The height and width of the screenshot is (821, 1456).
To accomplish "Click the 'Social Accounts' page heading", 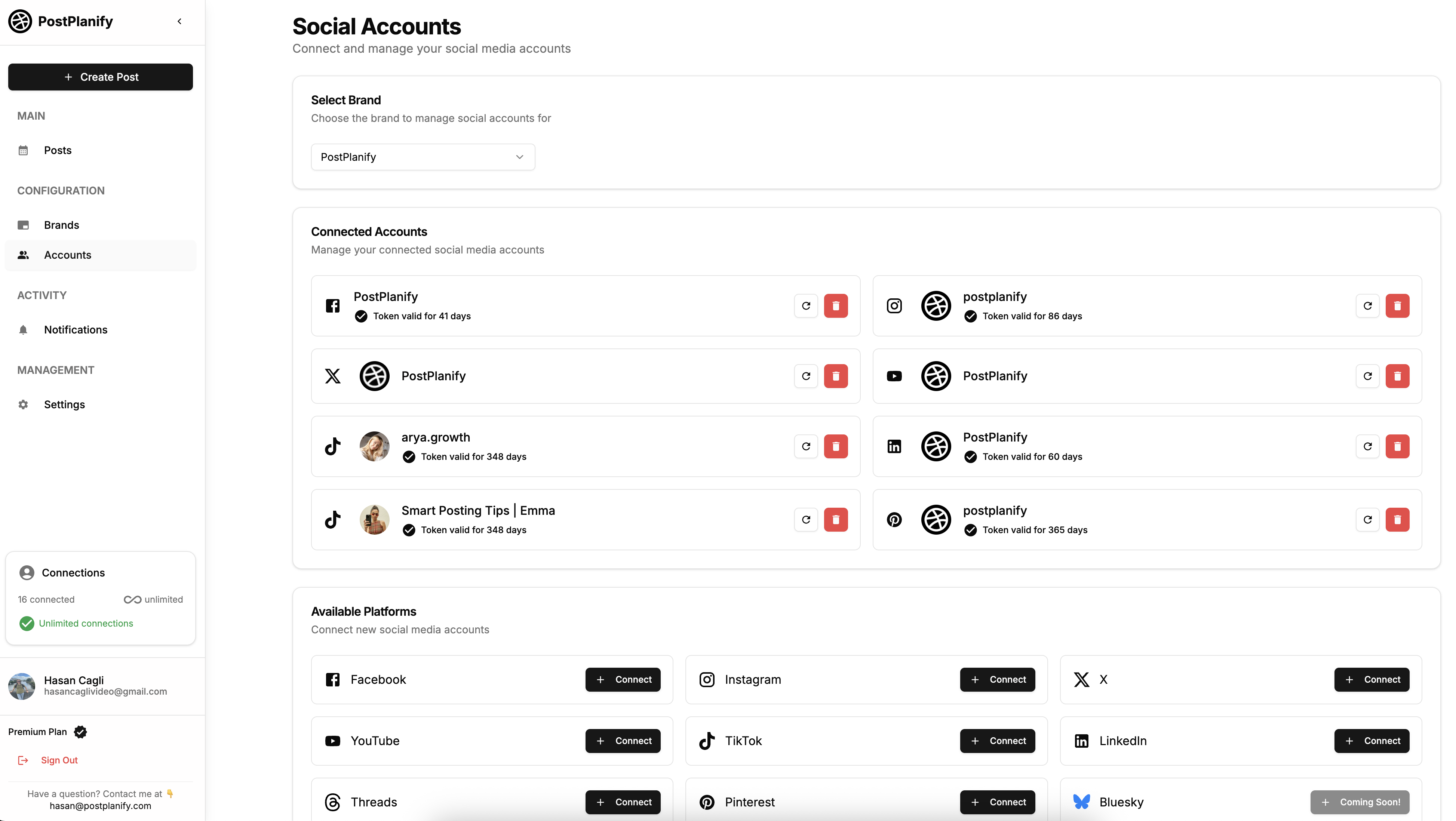I will [x=377, y=27].
